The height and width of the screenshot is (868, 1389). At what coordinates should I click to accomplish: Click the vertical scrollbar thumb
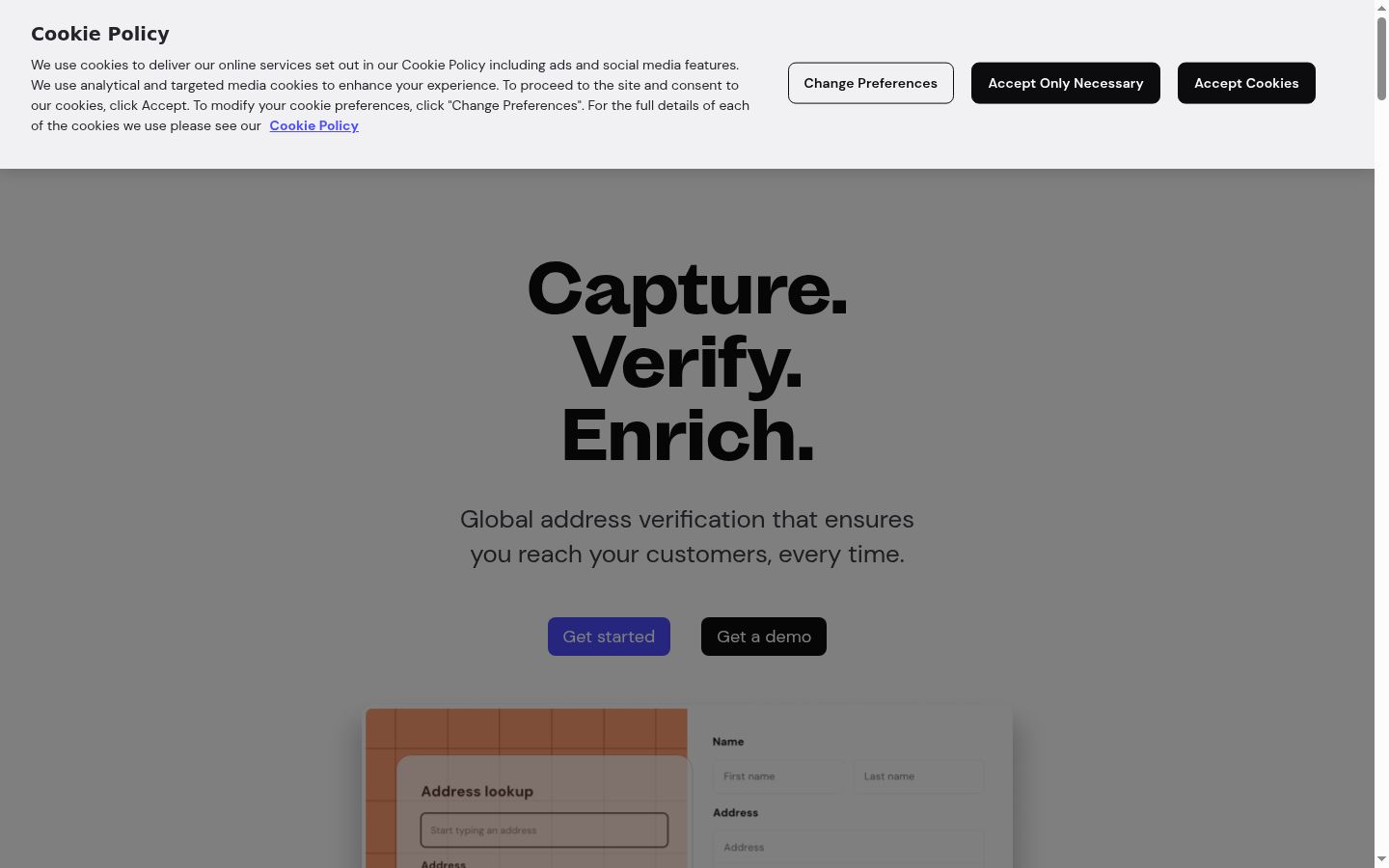point(1381,58)
